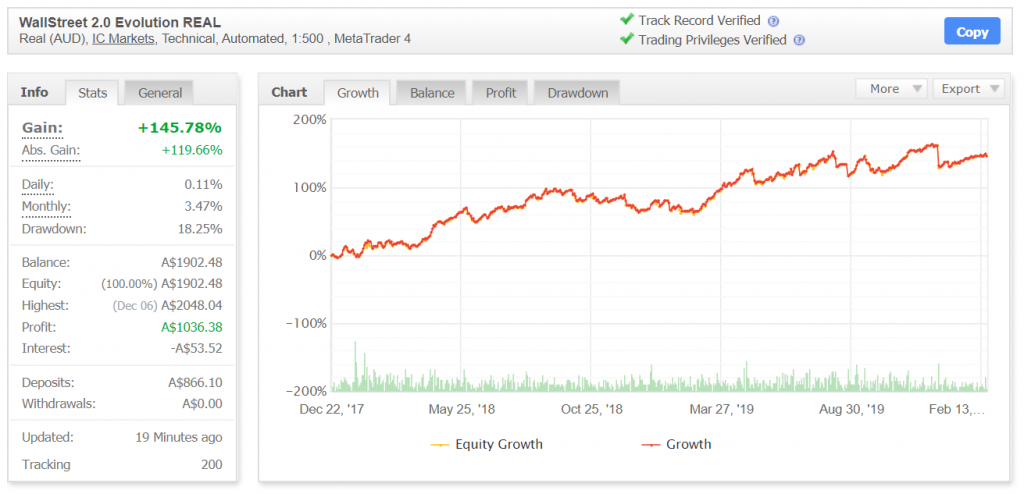
Task: Switch to the Profit chart tab
Action: 501,93
